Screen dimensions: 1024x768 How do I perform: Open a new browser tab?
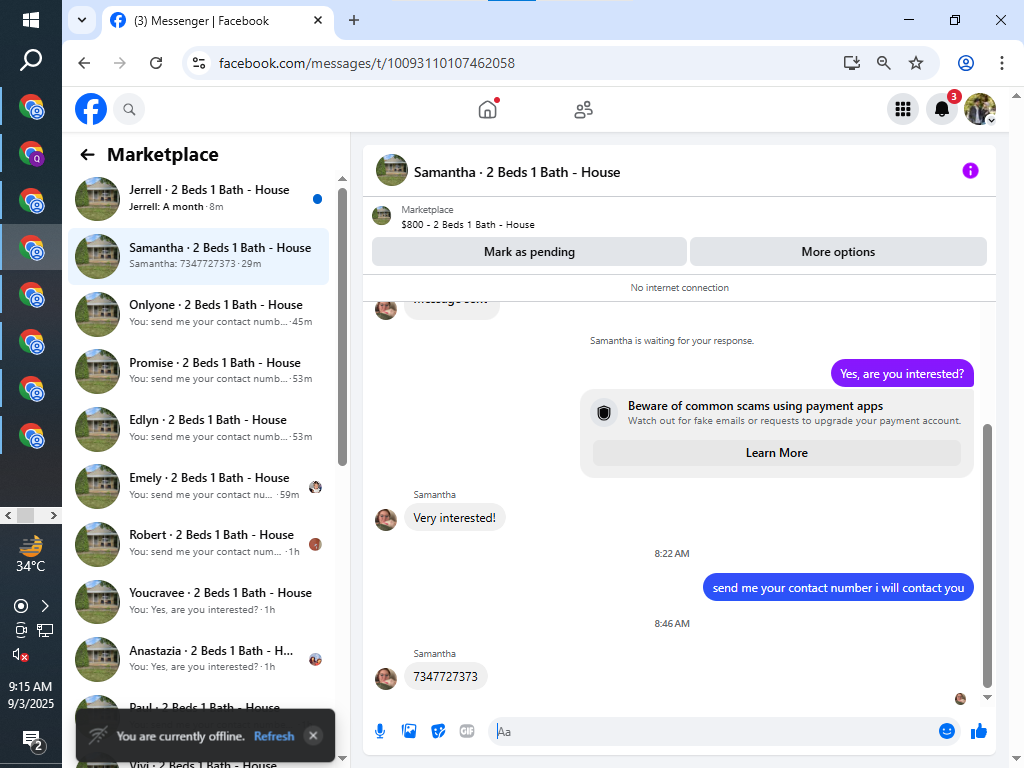coord(354,20)
